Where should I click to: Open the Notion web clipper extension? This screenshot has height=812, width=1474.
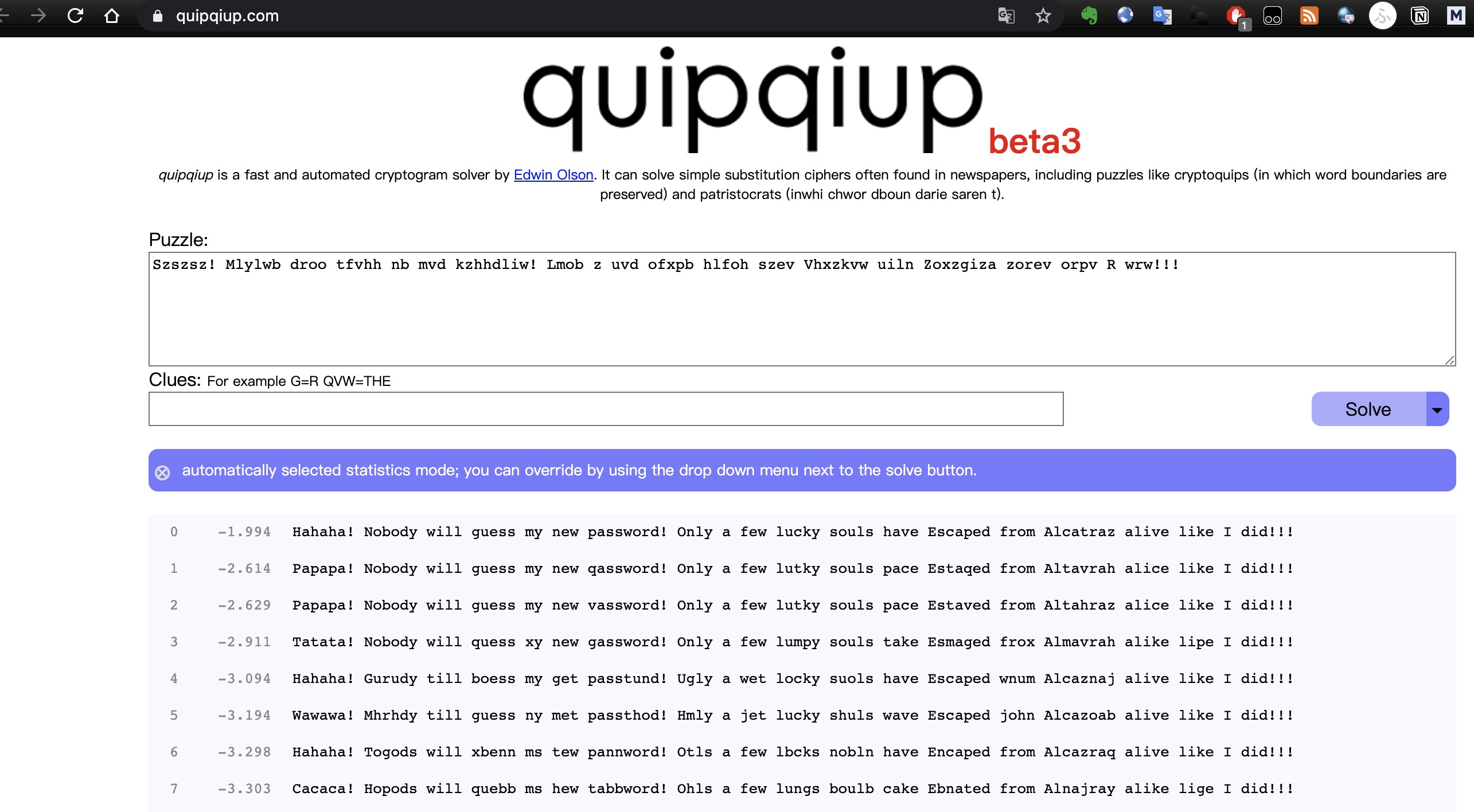1420,15
